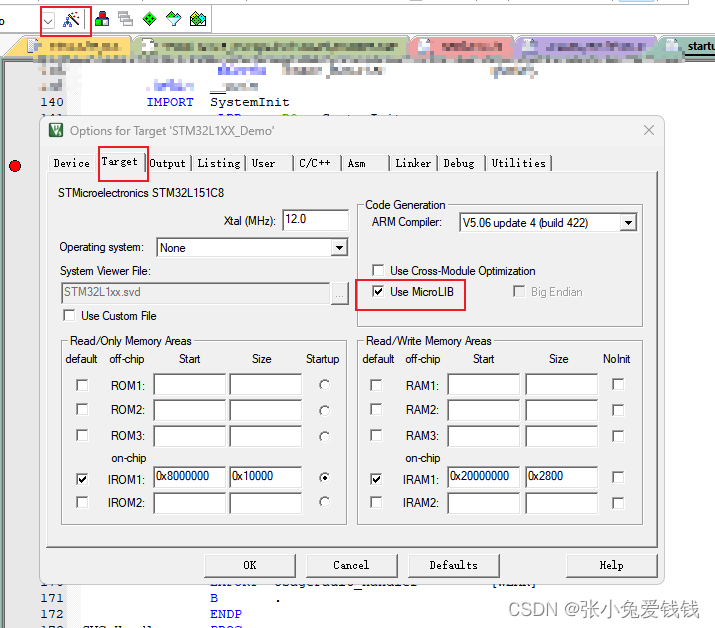715x628 pixels.
Task: Click the Defaults button
Action: pyautogui.click(x=454, y=566)
